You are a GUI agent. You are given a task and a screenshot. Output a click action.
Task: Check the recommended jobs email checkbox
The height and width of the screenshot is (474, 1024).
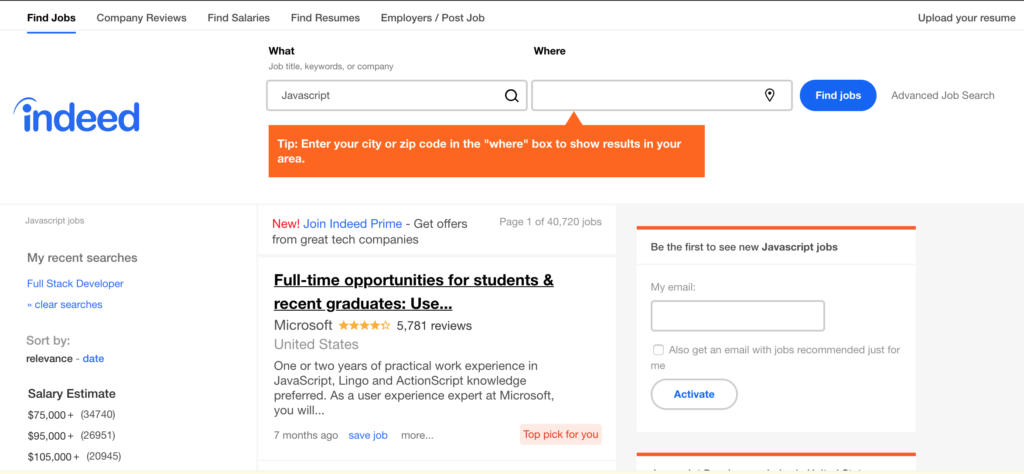pyautogui.click(x=658, y=350)
